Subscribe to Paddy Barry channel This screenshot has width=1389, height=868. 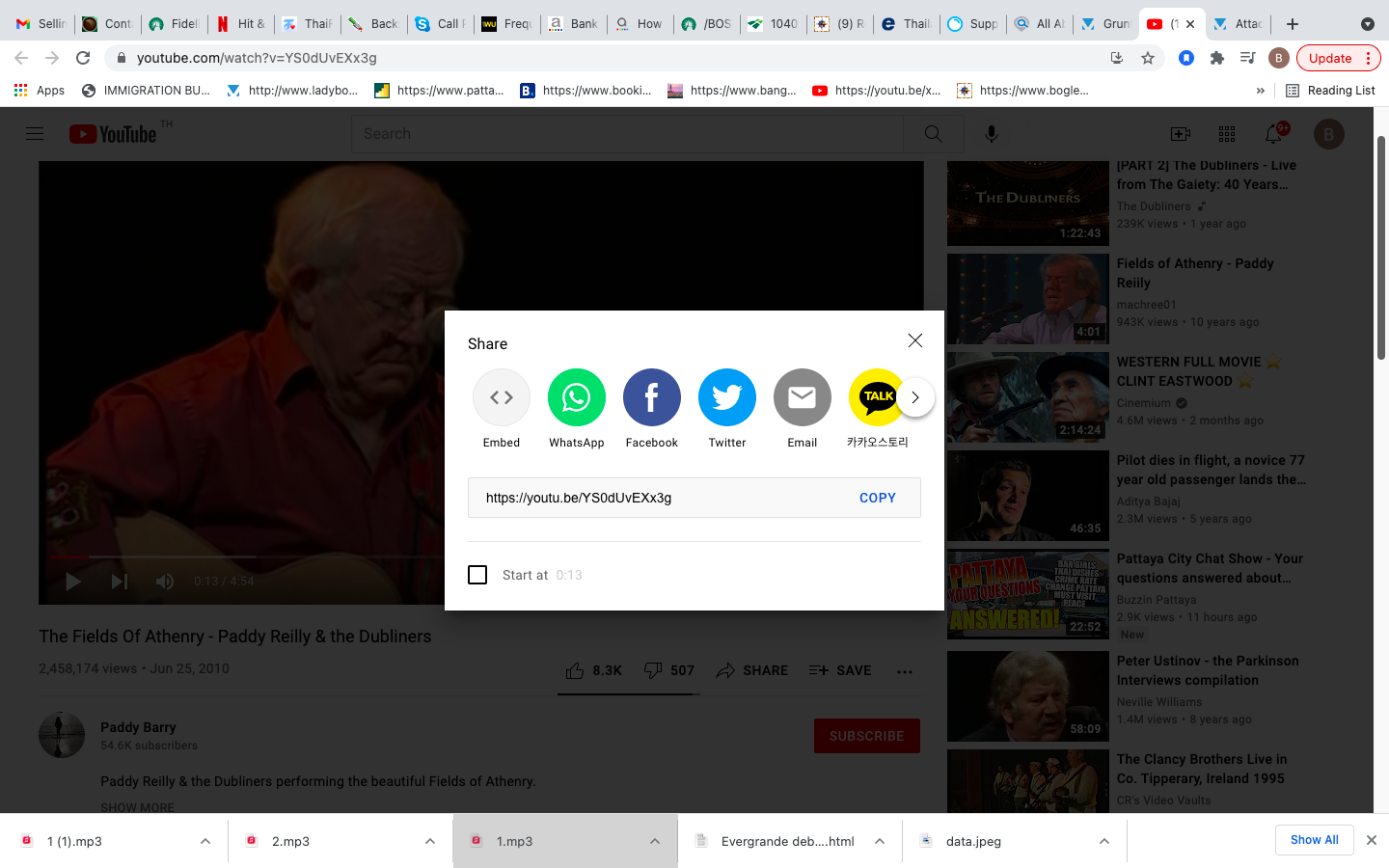[x=866, y=736]
